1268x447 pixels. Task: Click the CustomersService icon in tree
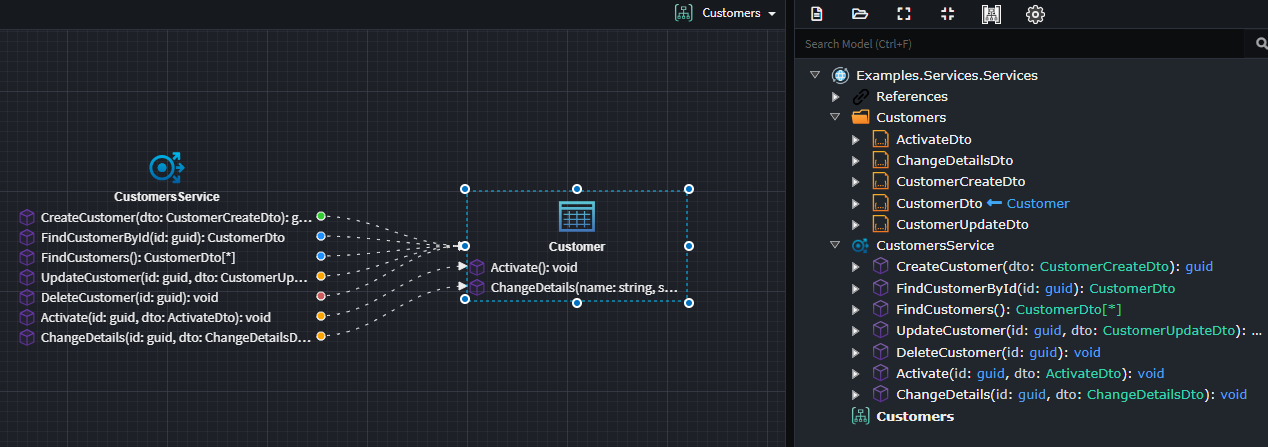860,245
